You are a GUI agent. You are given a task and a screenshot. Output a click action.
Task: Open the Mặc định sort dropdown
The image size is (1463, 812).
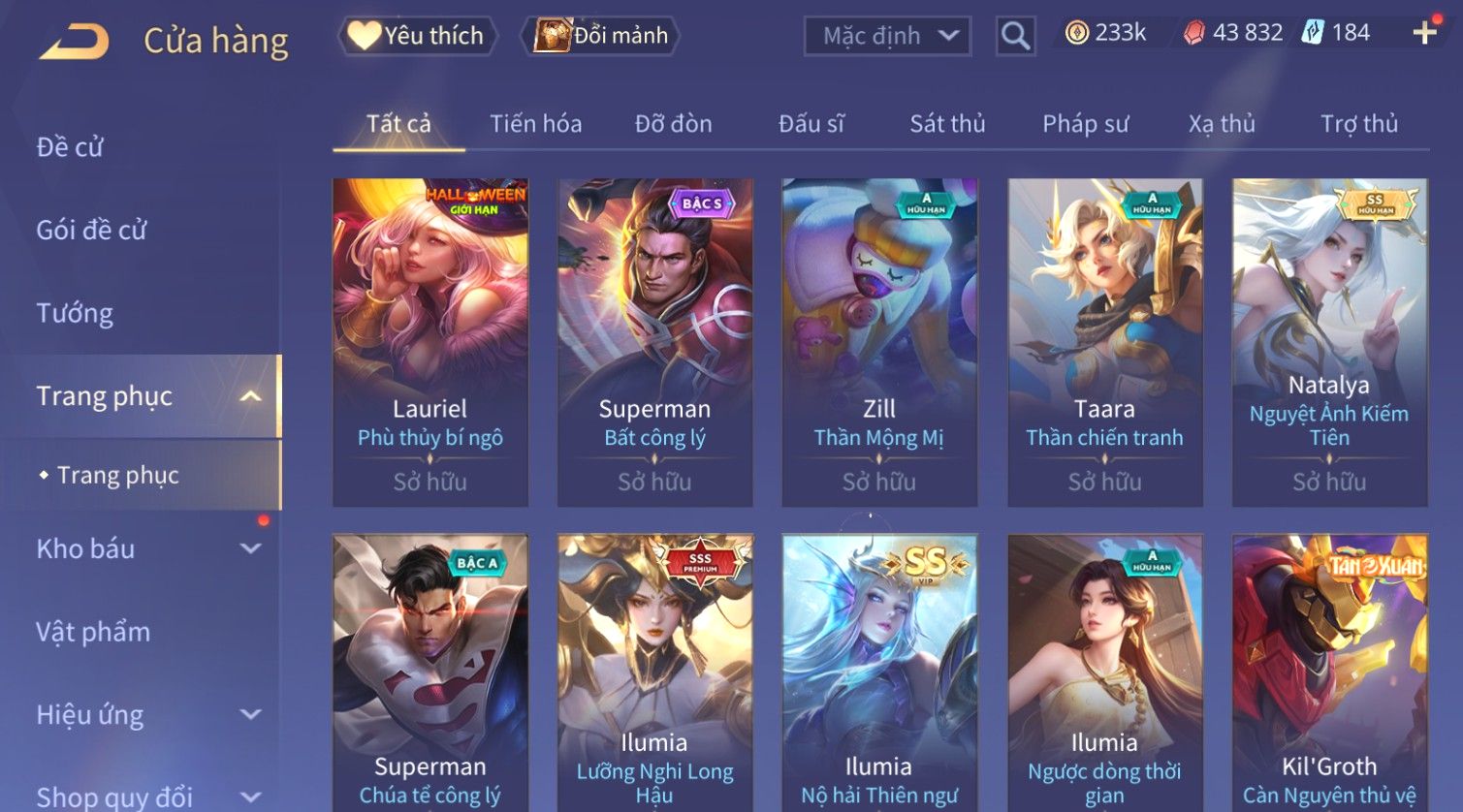point(887,36)
